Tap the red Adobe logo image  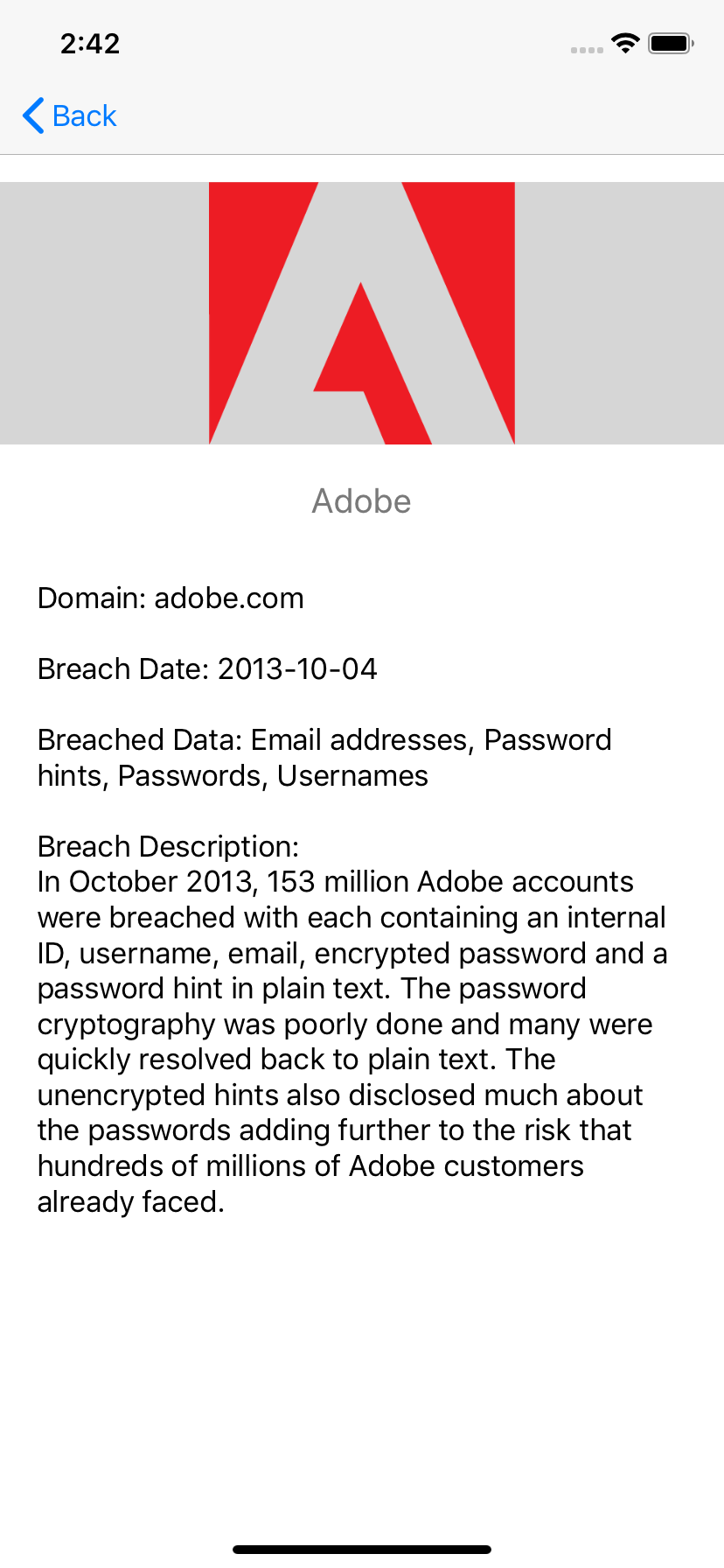pos(362,313)
